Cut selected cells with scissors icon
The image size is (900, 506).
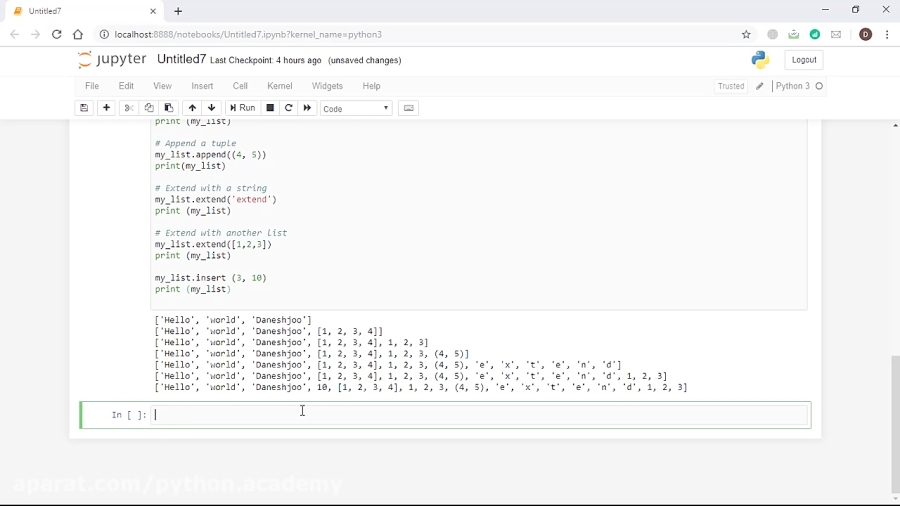[x=129, y=108]
